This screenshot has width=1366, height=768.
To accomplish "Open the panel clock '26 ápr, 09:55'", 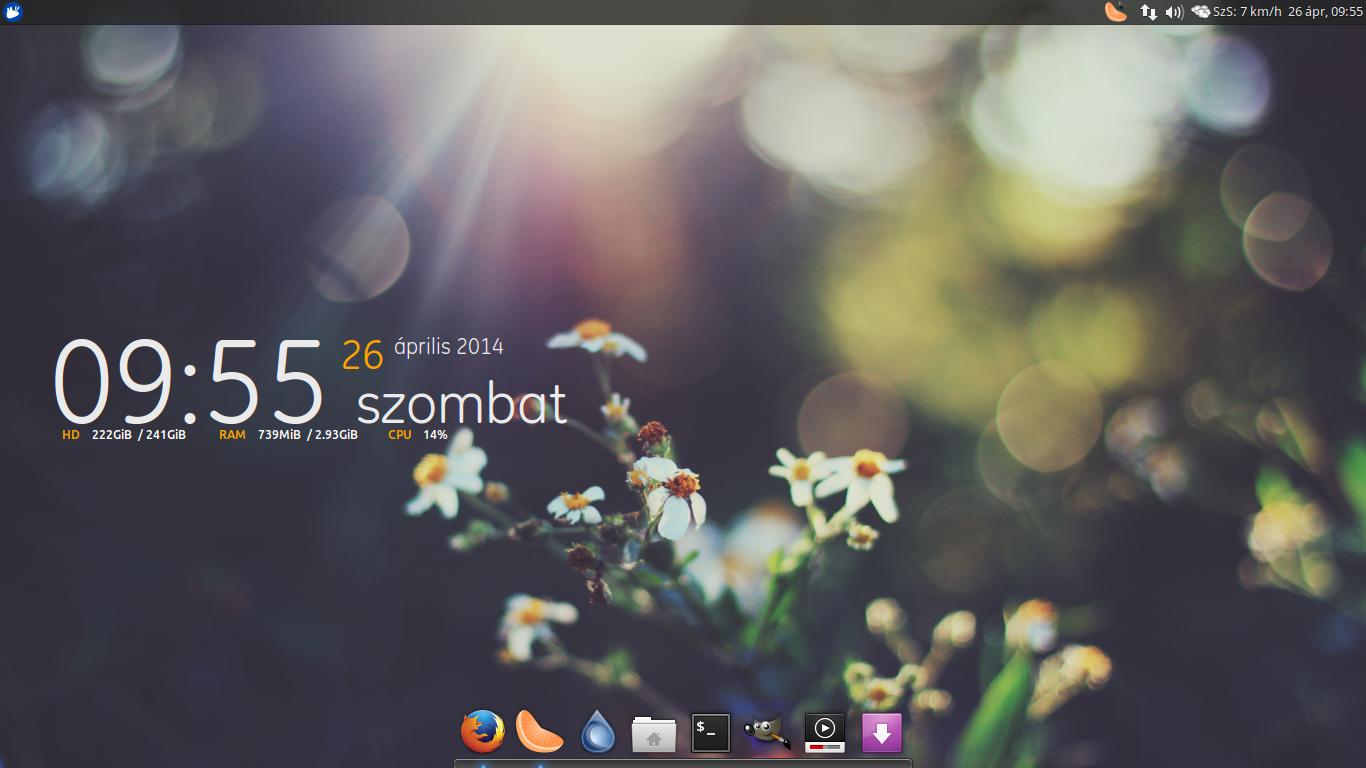I will click(1325, 12).
